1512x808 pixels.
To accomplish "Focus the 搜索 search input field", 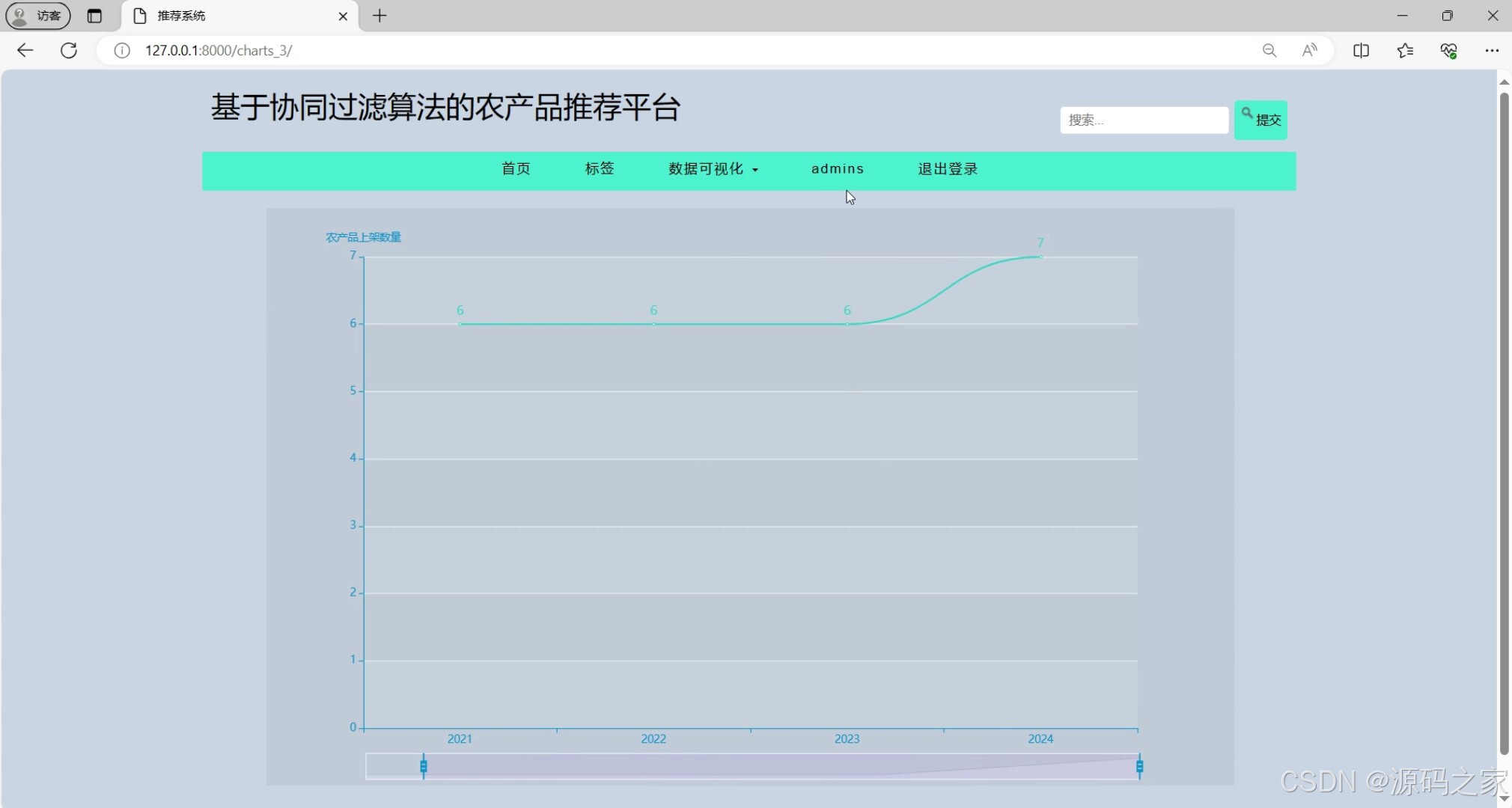I will (1144, 120).
